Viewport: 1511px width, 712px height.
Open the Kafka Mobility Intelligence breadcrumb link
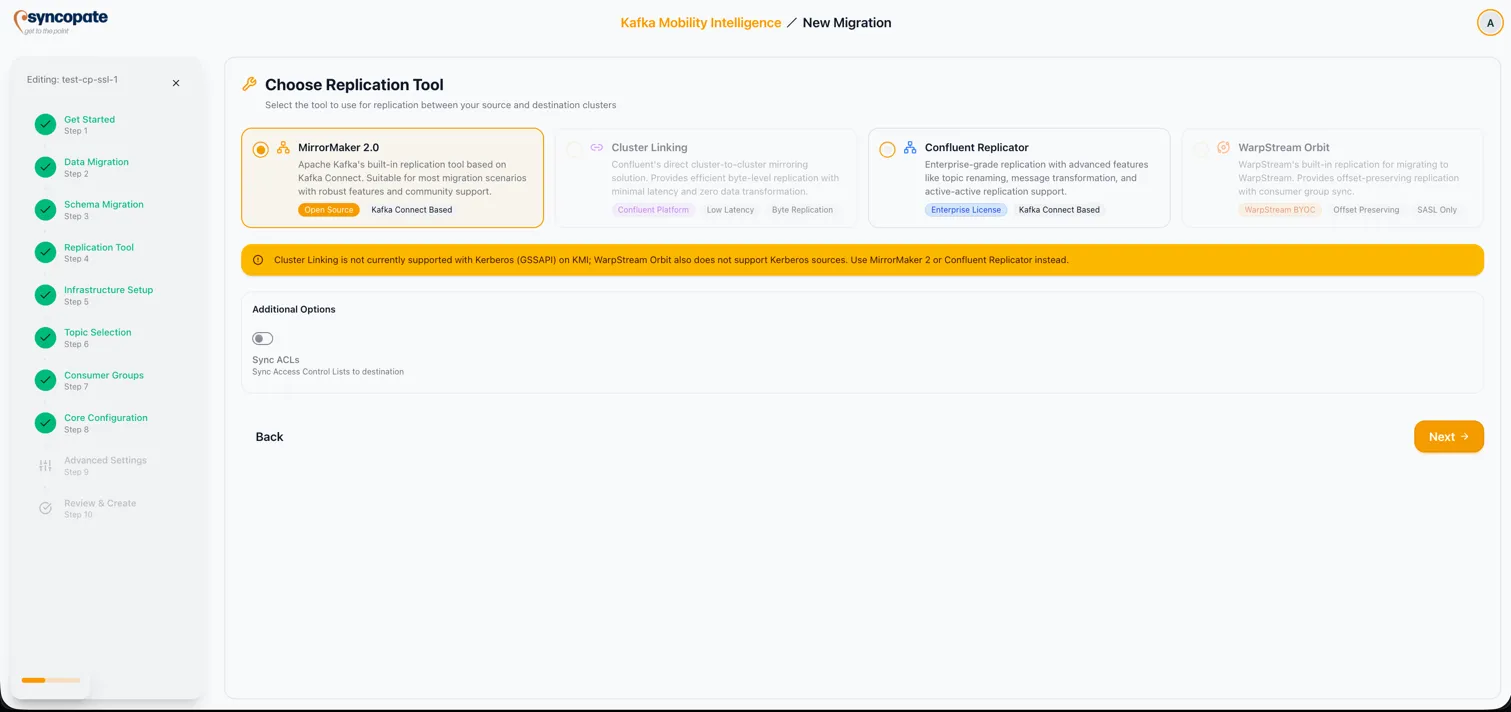pos(700,22)
